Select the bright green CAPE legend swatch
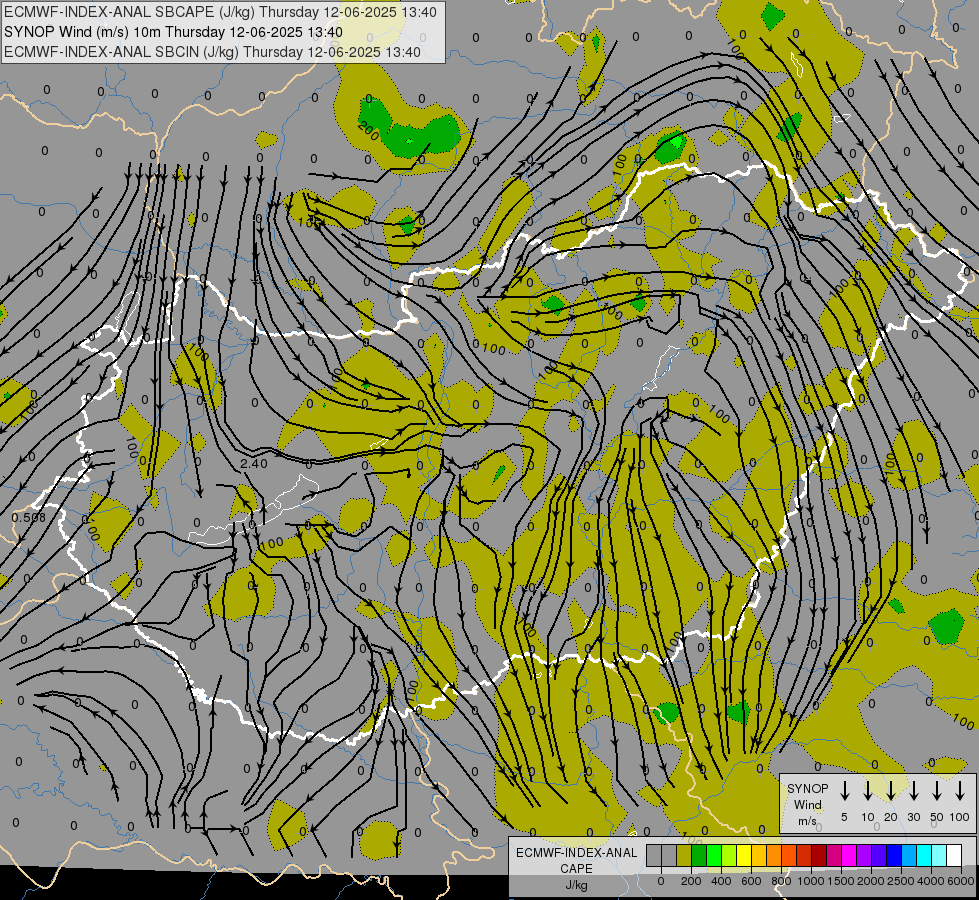Screen dimensions: 979x900 point(714,855)
